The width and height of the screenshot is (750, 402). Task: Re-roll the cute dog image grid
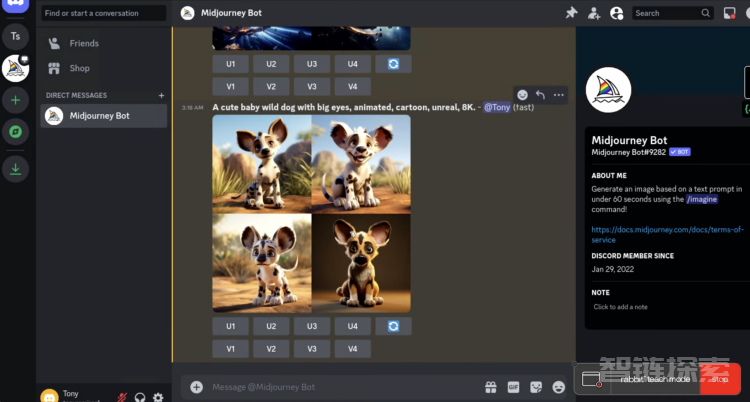click(393, 326)
